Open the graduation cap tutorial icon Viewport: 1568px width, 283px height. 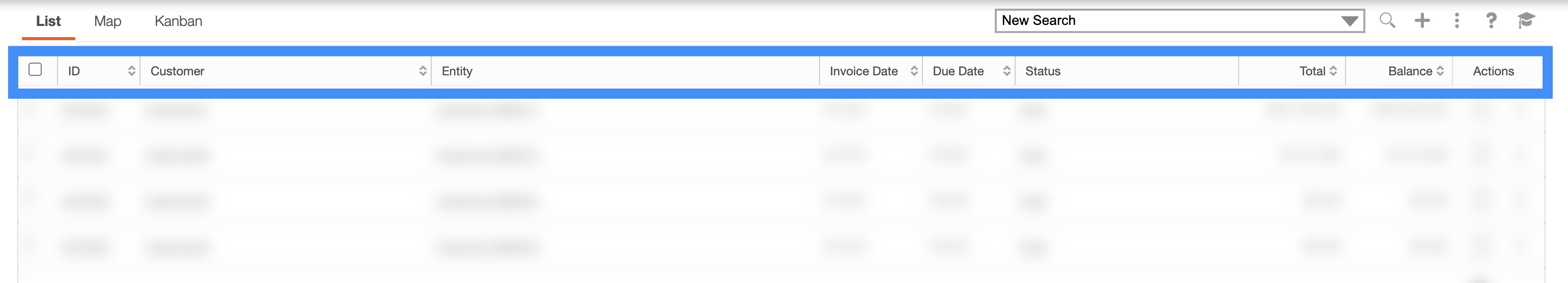[x=1526, y=21]
